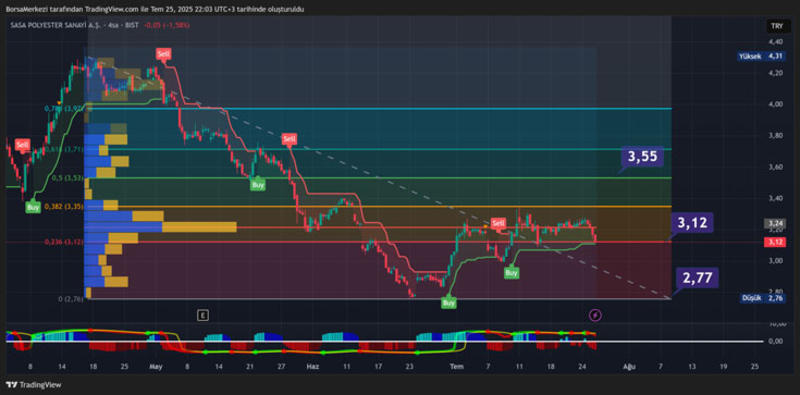Select the purple 3,12 price callout
The image size is (800, 395).
(692, 223)
